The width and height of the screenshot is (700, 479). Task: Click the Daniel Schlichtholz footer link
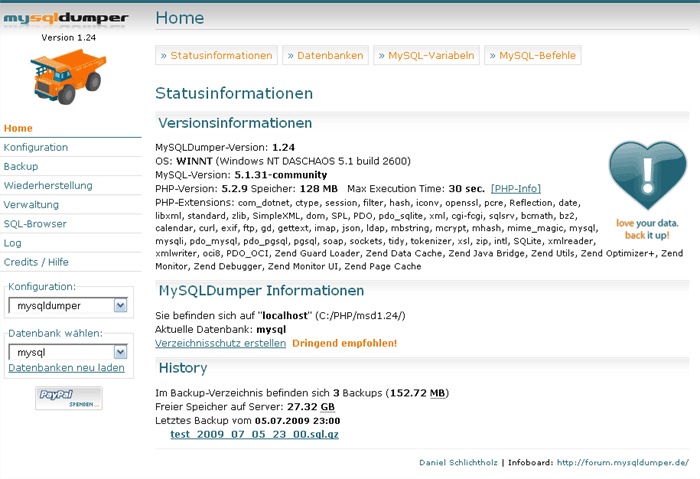tap(458, 462)
